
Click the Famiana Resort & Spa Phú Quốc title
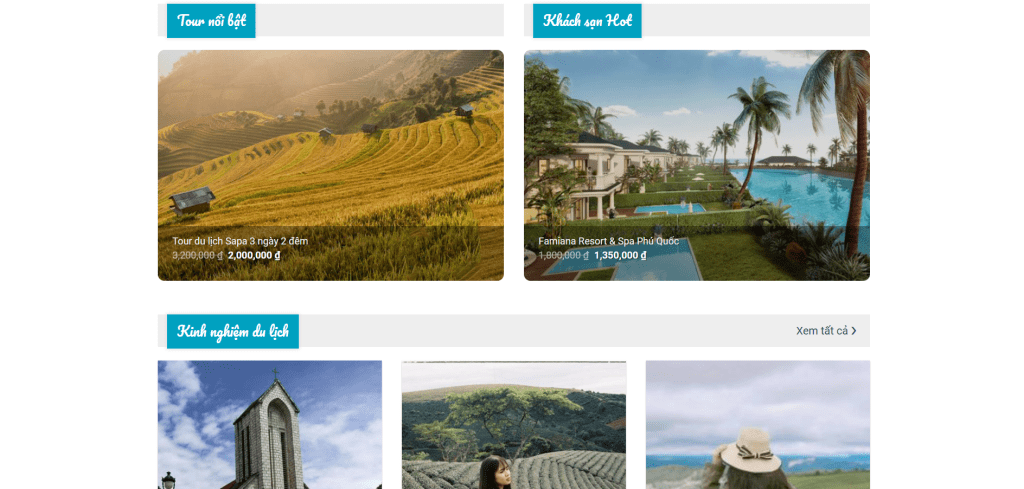tap(609, 241)
